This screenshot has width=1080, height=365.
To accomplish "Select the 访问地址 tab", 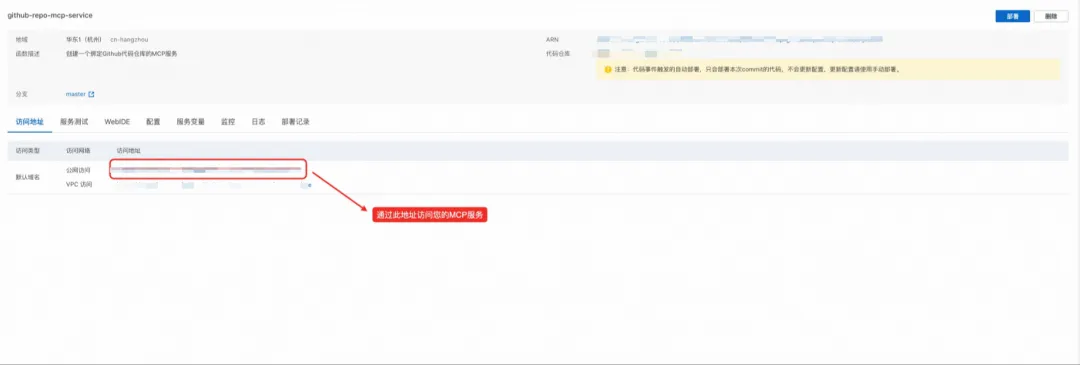I will [29, 122].
